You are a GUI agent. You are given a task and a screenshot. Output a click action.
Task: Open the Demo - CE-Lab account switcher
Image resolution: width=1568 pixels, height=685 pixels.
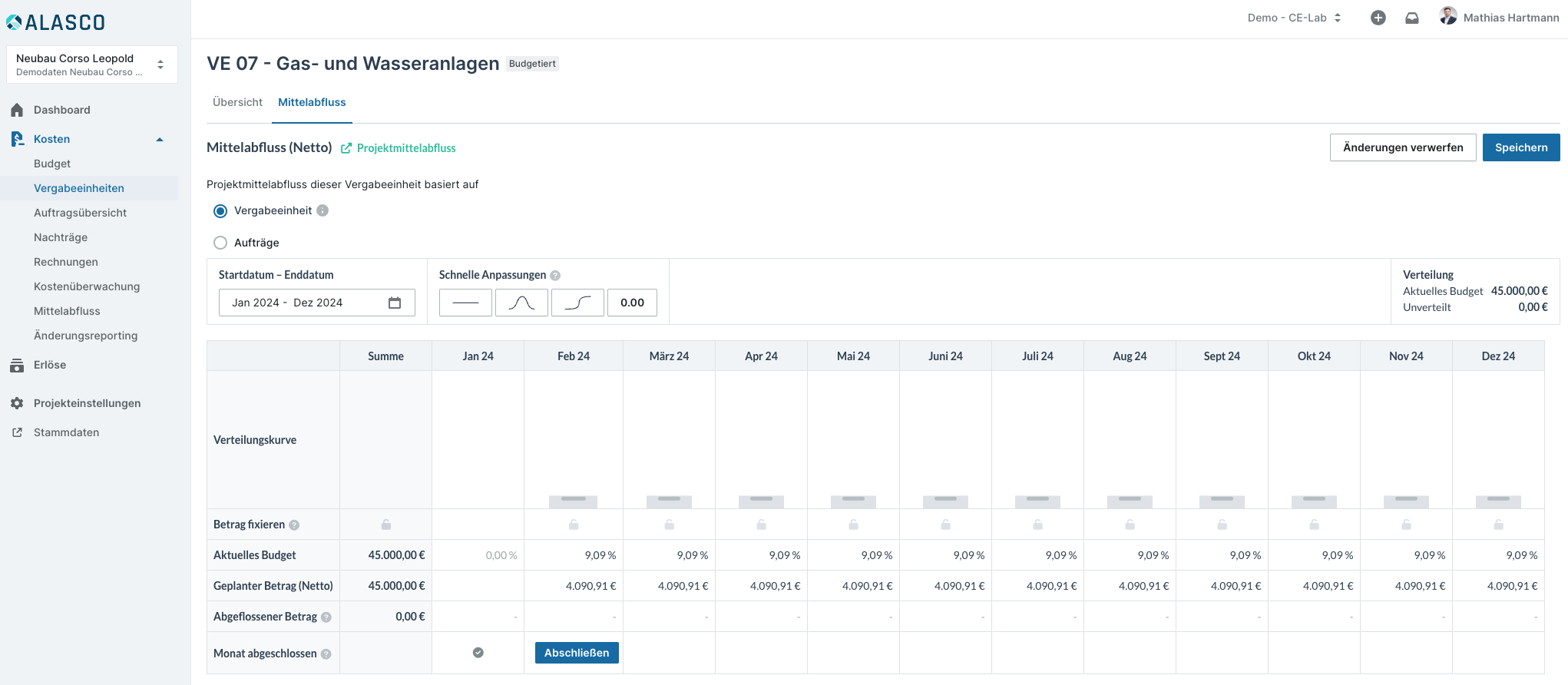[1294, 18]
